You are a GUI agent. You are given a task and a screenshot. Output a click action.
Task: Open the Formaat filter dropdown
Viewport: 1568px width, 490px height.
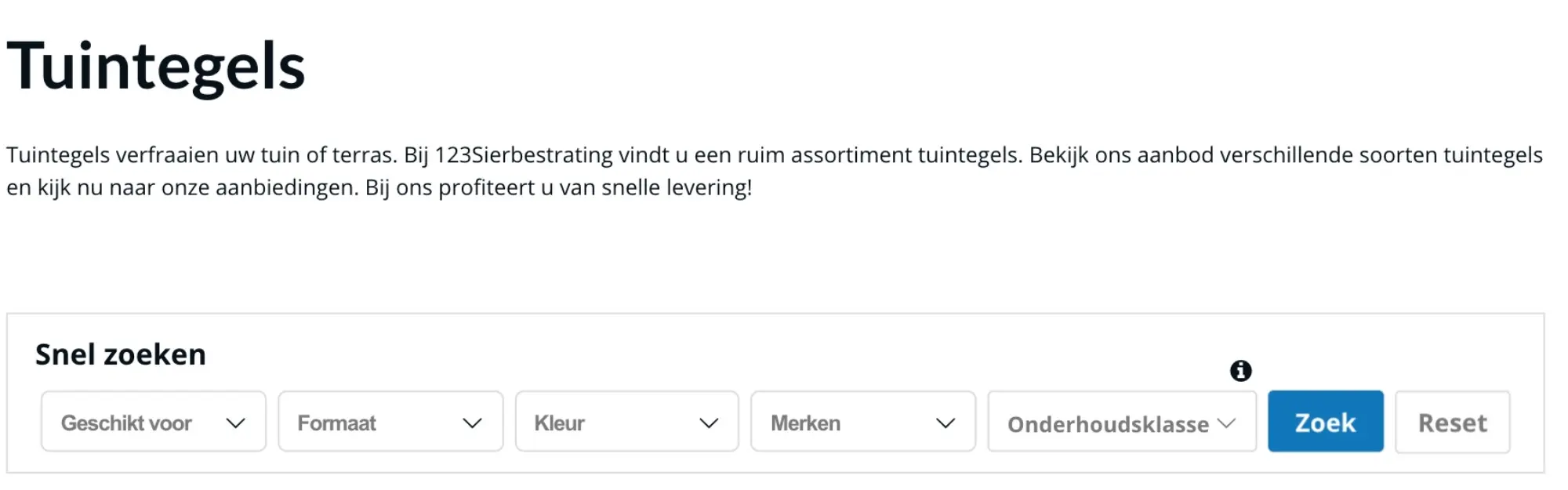click(390, 422)
